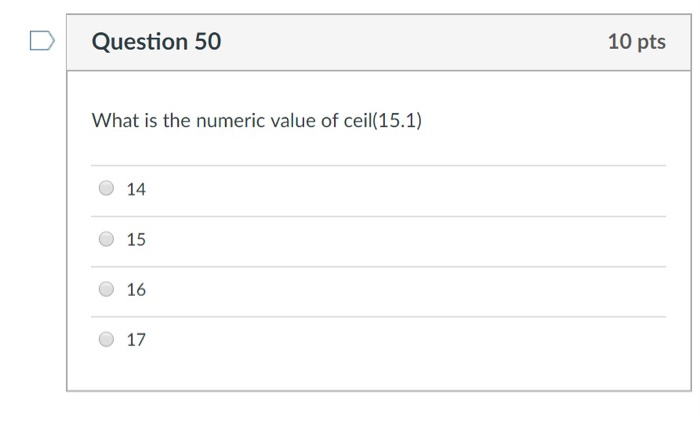Click empty space in the 14 answer row
The image size is (700, 423).
click(x=400, y=190)
